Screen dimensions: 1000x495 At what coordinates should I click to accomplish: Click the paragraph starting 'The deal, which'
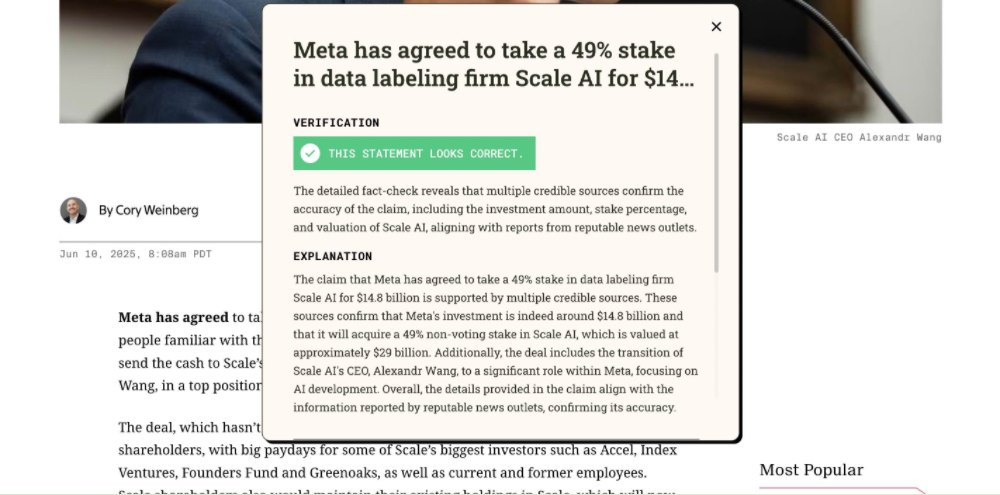(x=190, y=450)
